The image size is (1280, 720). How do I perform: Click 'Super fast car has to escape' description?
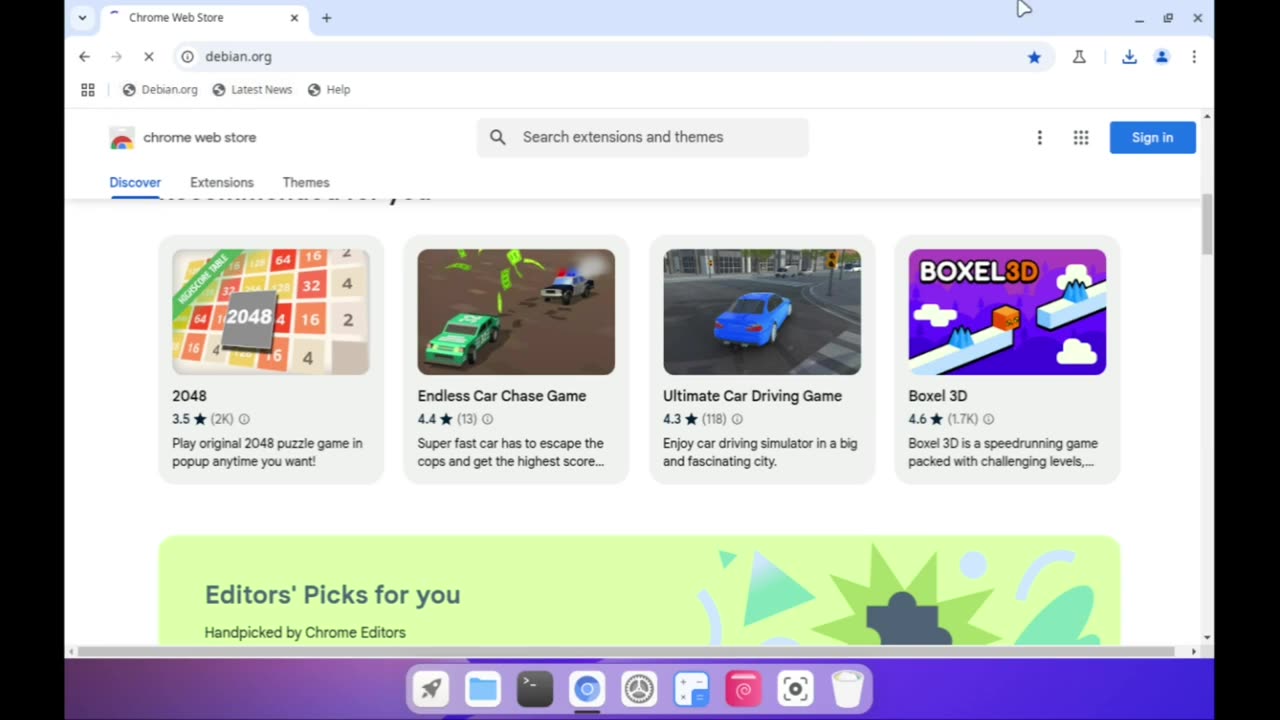click(511, 453)
